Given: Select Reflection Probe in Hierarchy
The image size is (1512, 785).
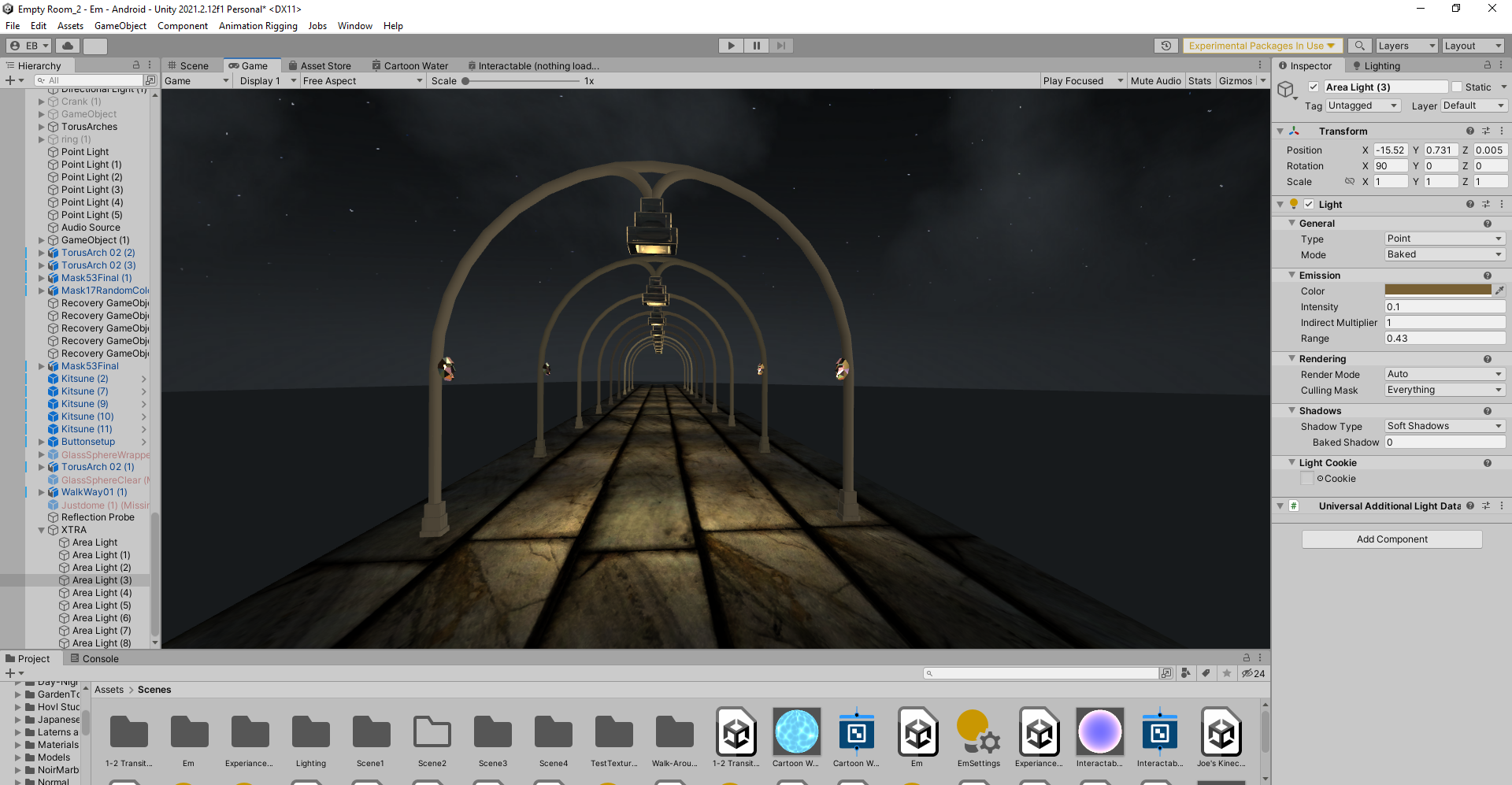Looking at the screenshot, I should pyautogui.click(x=98, y=517).
